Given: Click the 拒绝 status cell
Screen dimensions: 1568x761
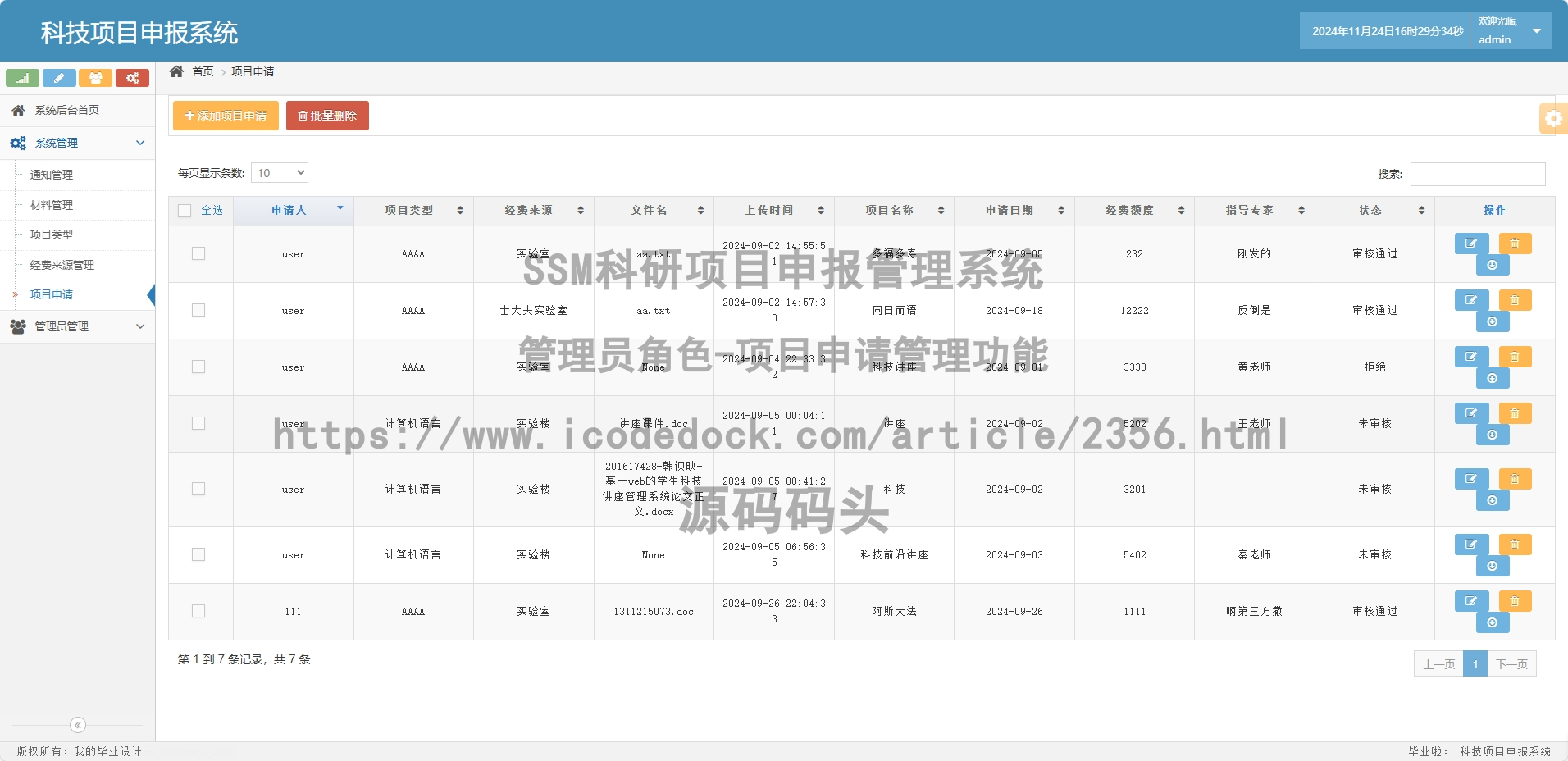Looking at the screenshot, I should point(1375,367).
